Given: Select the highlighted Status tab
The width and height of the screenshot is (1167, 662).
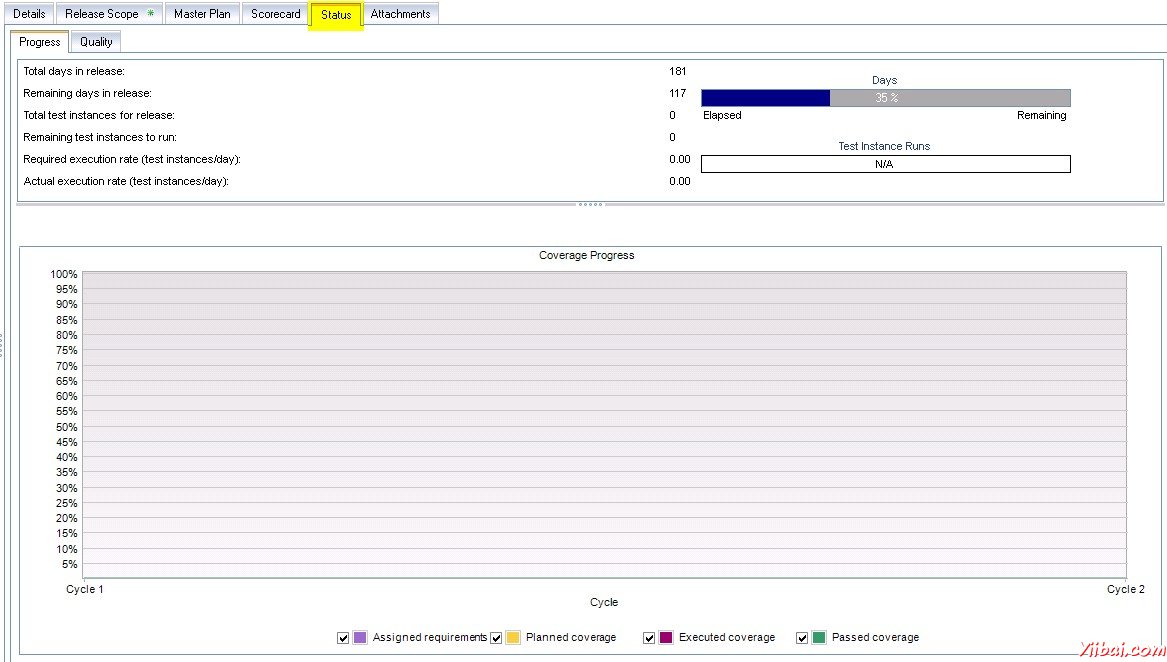Looking at the screenshot, I should click(x=336, y=15).
